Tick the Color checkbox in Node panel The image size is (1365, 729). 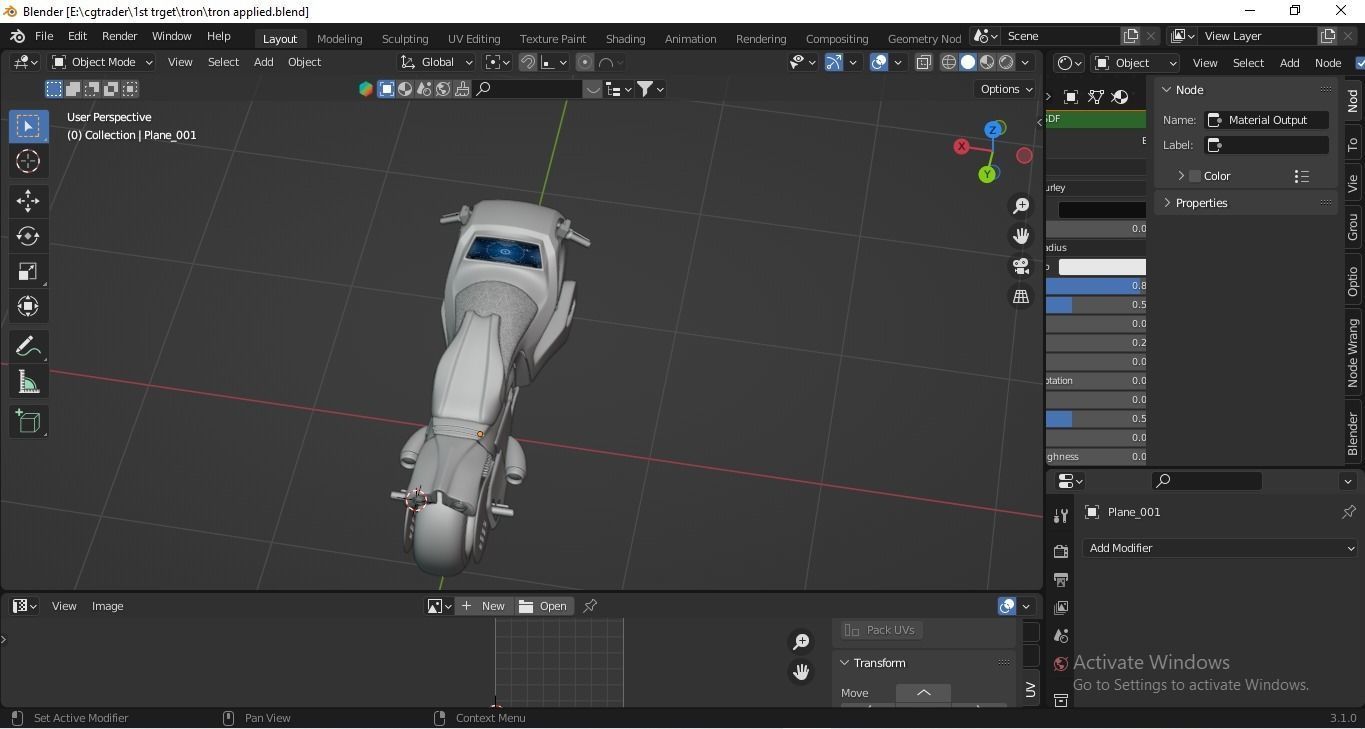1194,176
